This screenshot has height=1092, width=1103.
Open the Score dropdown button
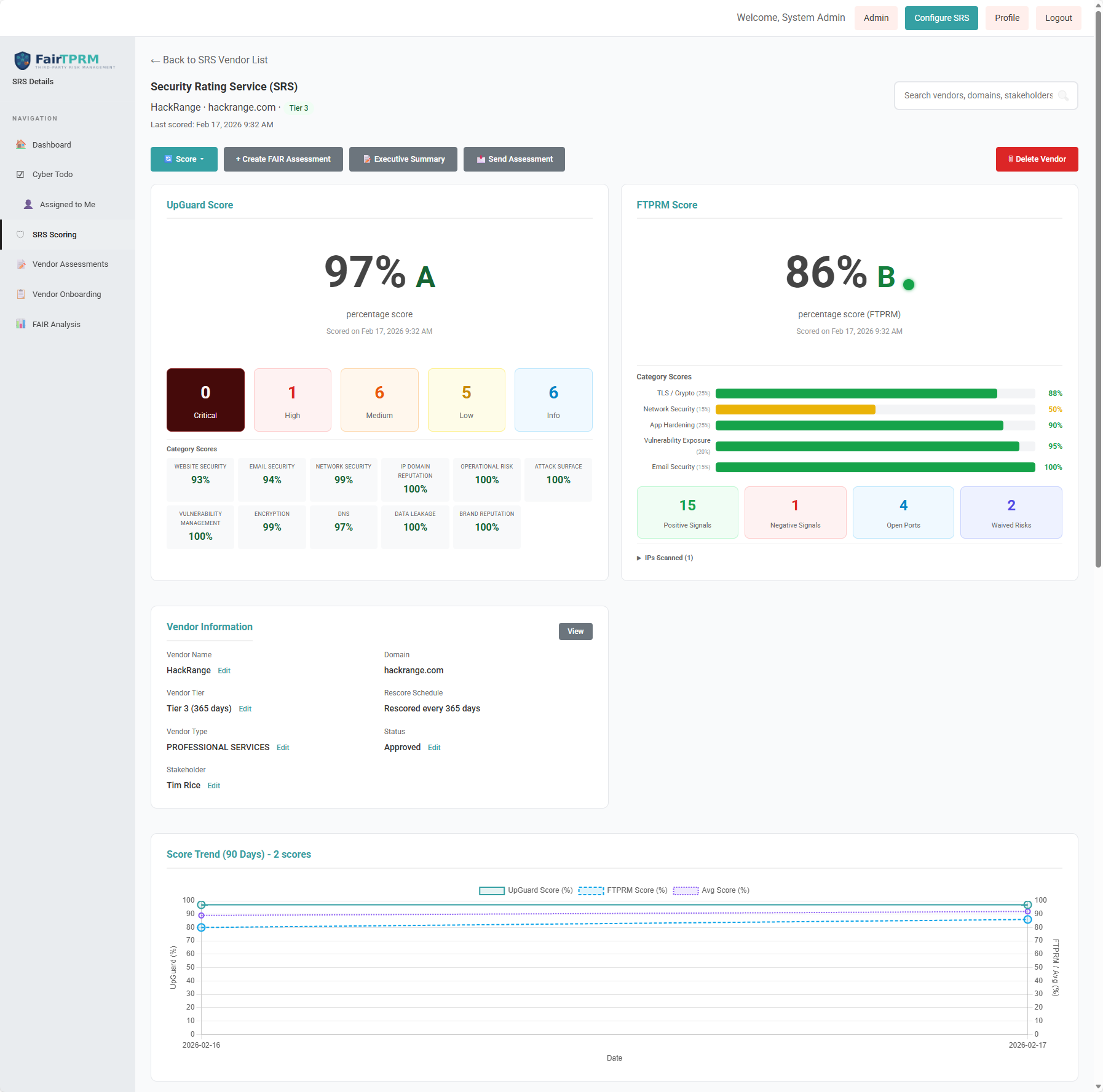(184, 159)
